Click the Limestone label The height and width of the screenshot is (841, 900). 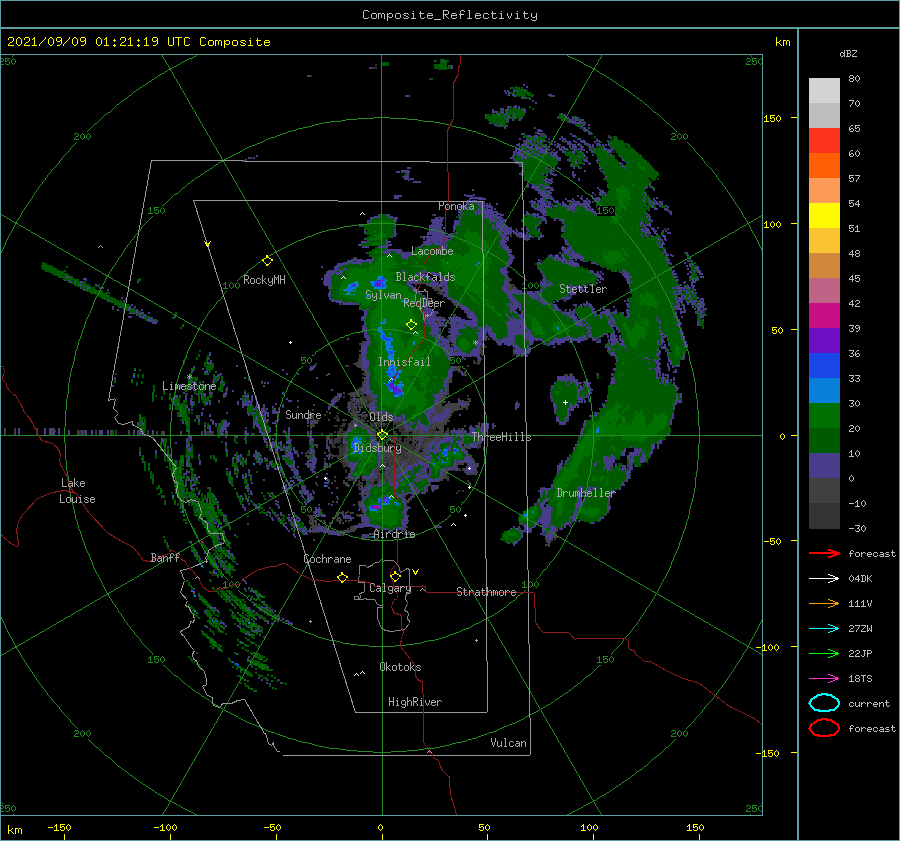pos(189,386)
